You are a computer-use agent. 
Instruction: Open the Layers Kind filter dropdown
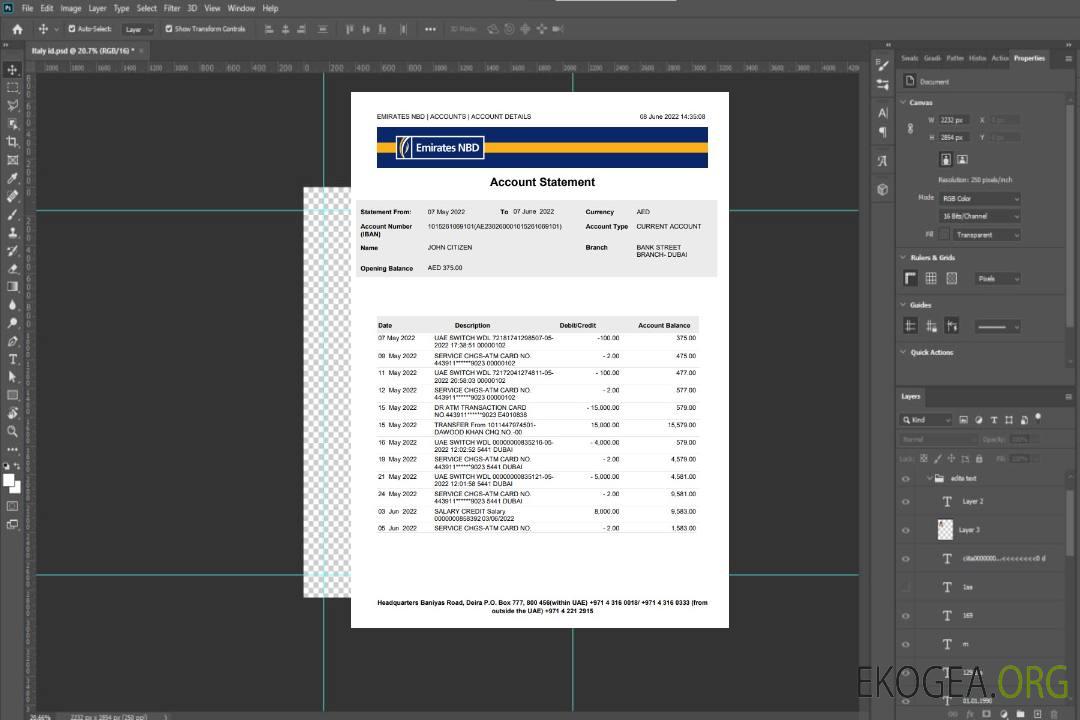(926, 420)
